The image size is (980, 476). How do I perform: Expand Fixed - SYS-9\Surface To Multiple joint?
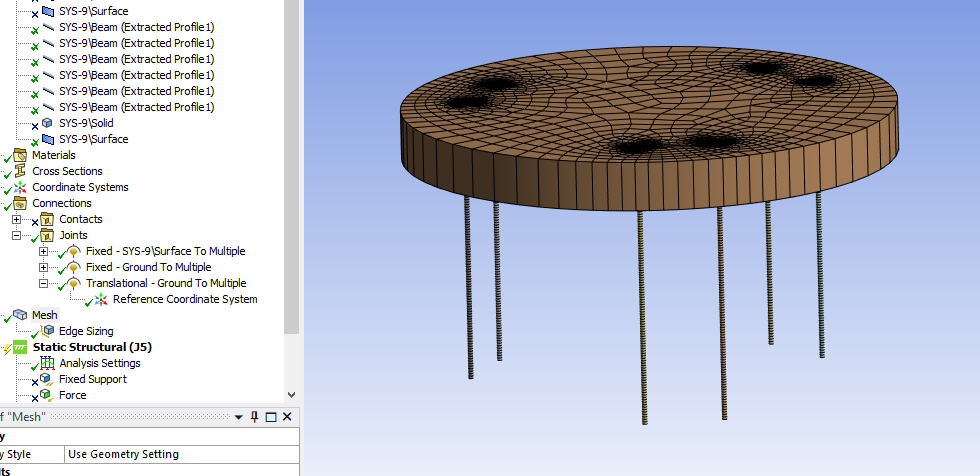43,251
